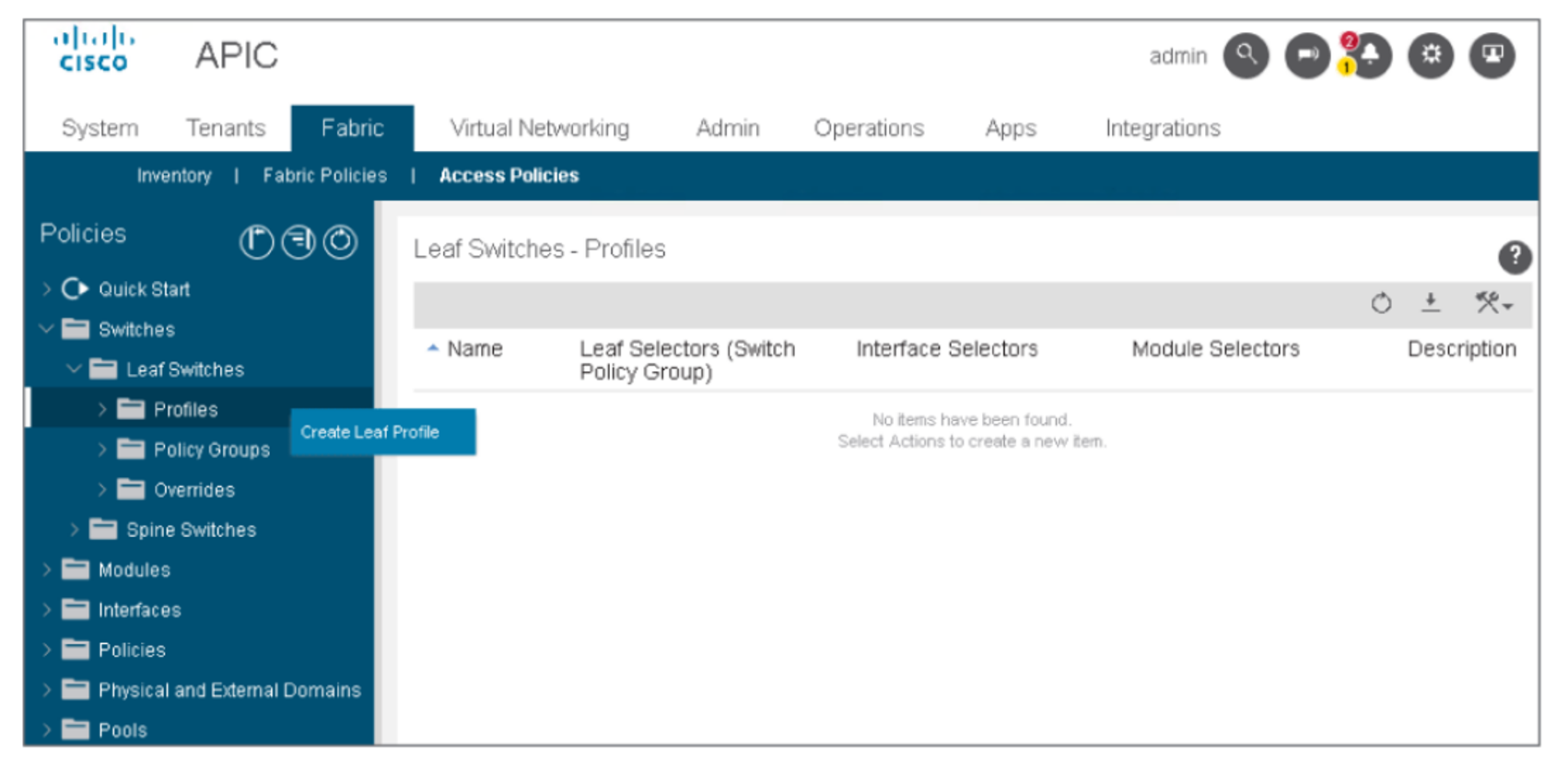Expand the Interfaces node
Image resolution: width=1568 pixels, height=760 pixels.
[46, 610]
